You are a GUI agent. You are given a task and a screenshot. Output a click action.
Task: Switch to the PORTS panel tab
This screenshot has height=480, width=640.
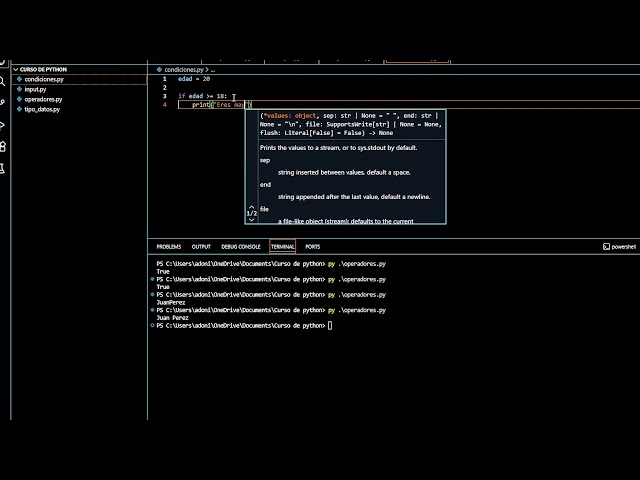[x=313, y=247]
